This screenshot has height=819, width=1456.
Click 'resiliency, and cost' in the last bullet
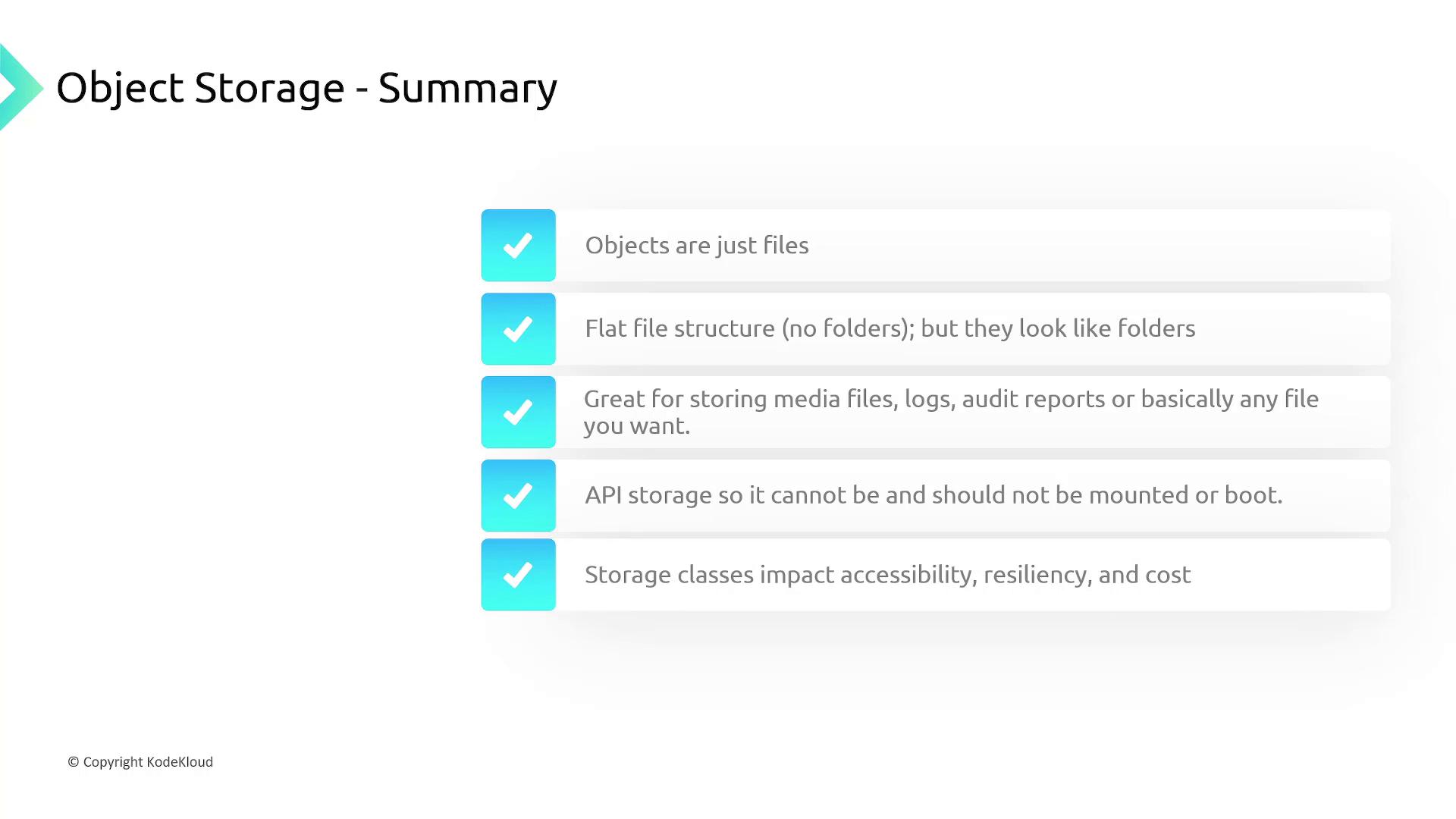pos(1087,575)
